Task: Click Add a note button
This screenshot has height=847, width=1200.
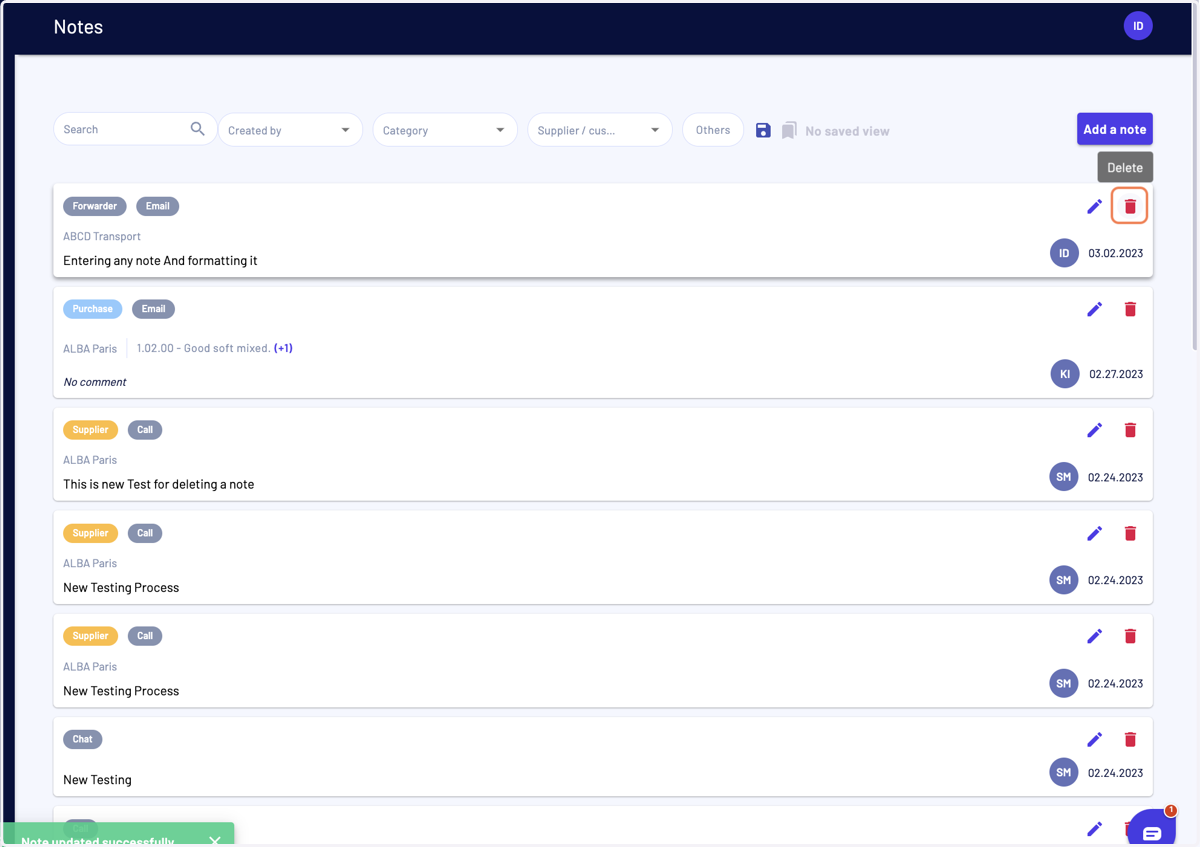Action: coord(1115,129)
